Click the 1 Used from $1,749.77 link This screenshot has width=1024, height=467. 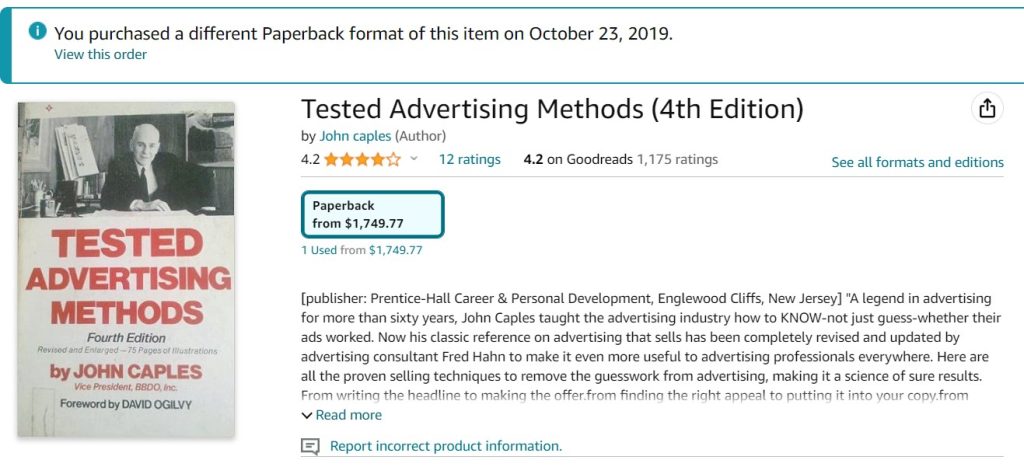pyautogui.click(x=361, y=250)
